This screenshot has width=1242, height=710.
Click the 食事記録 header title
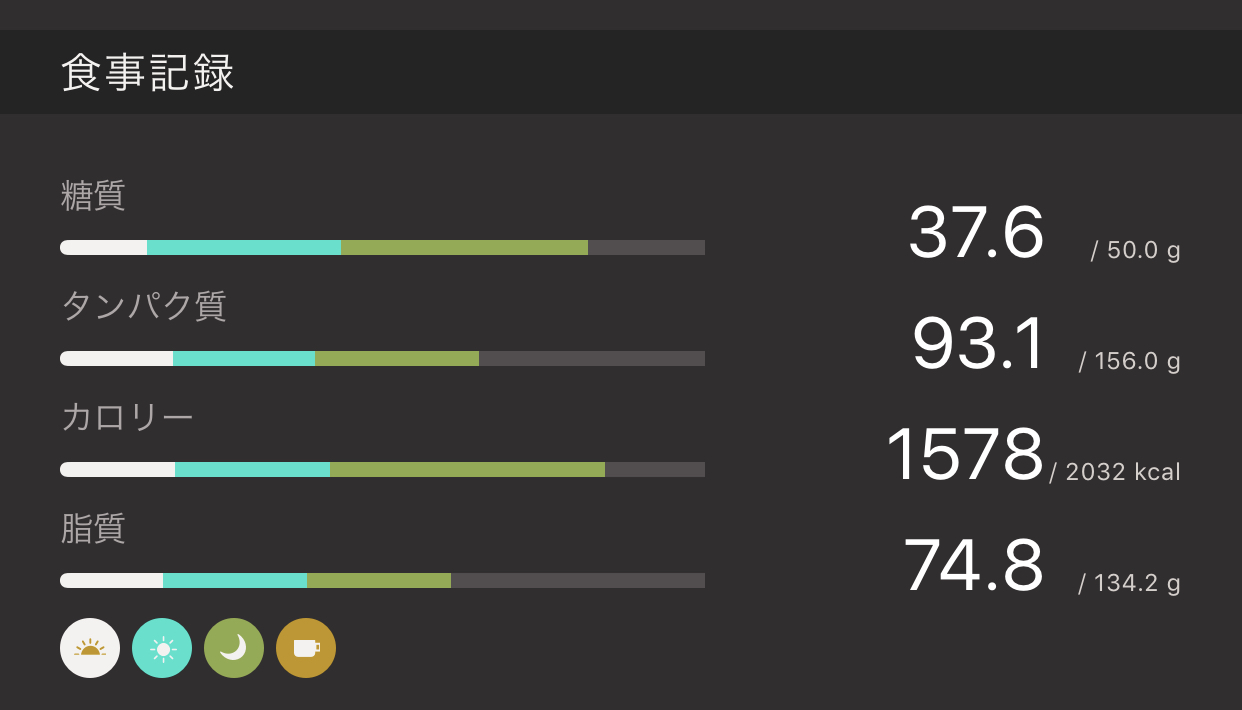[x=148, y=73]
